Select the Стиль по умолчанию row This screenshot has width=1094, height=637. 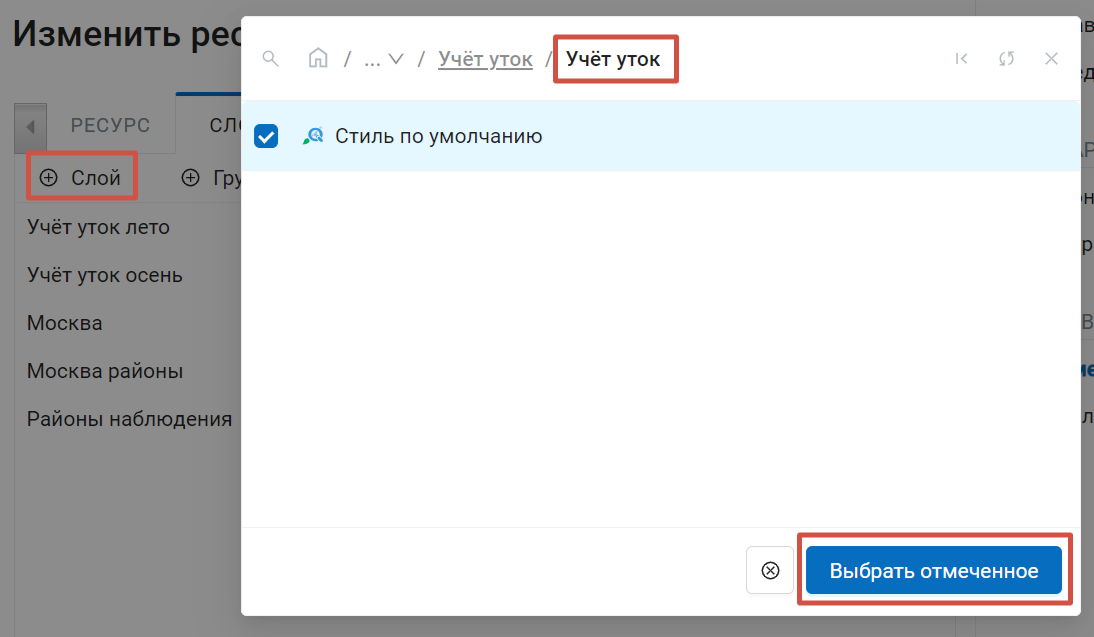[x=660, y=136]
